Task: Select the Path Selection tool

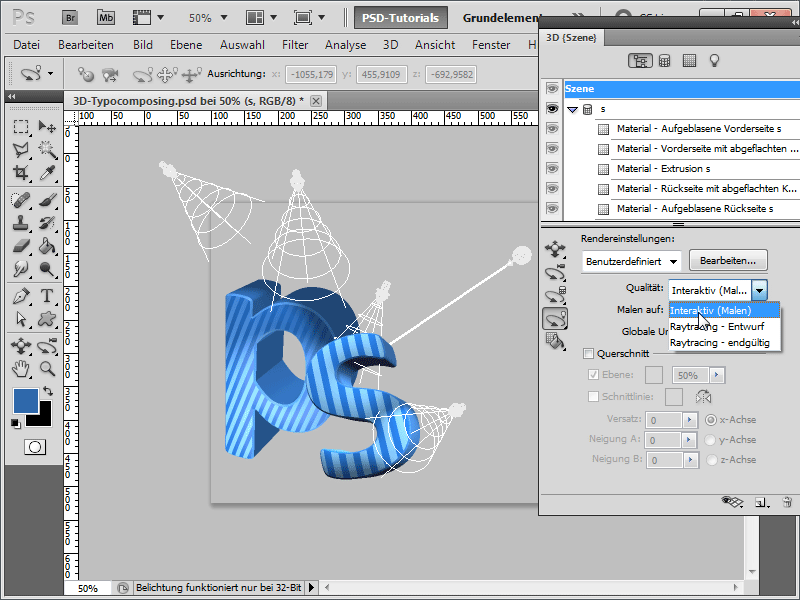Action: tap(20, 319)
